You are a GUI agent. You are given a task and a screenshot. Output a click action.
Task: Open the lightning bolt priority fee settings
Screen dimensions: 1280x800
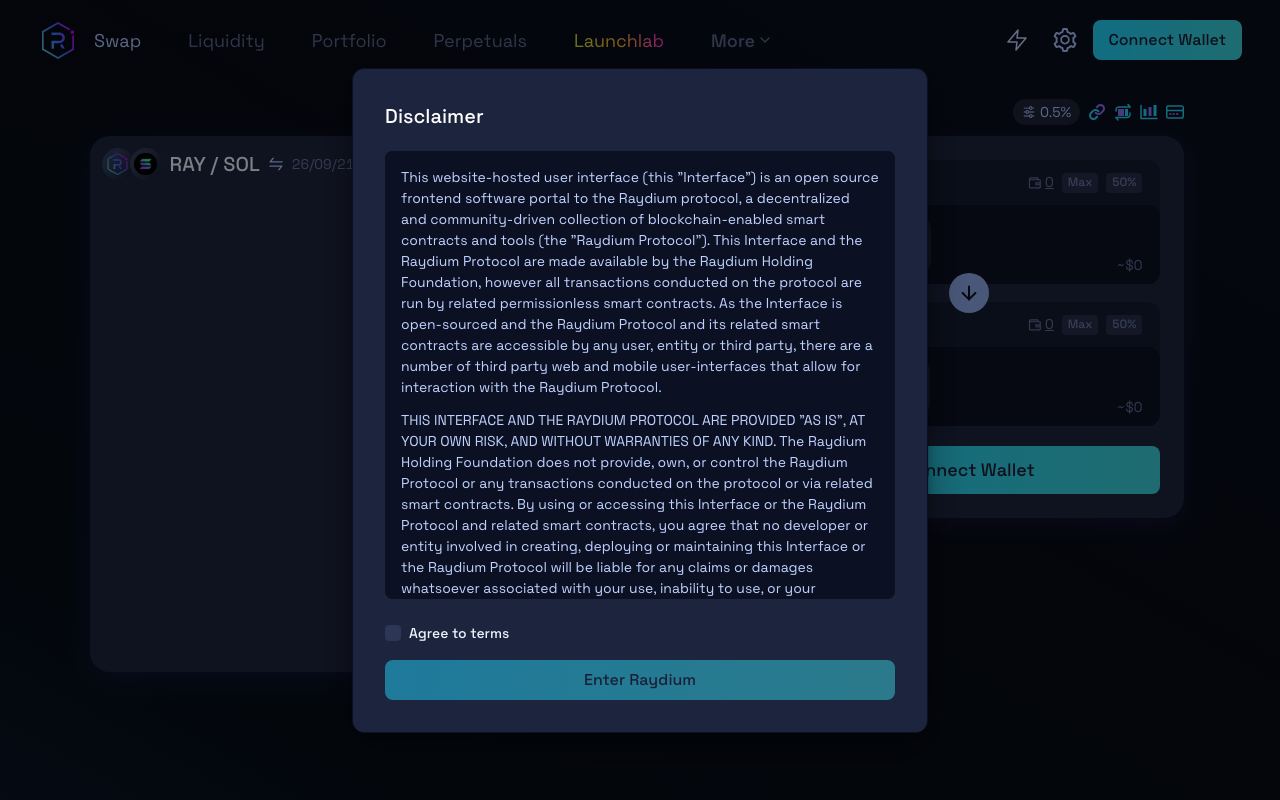click(x=1017, y=40)
